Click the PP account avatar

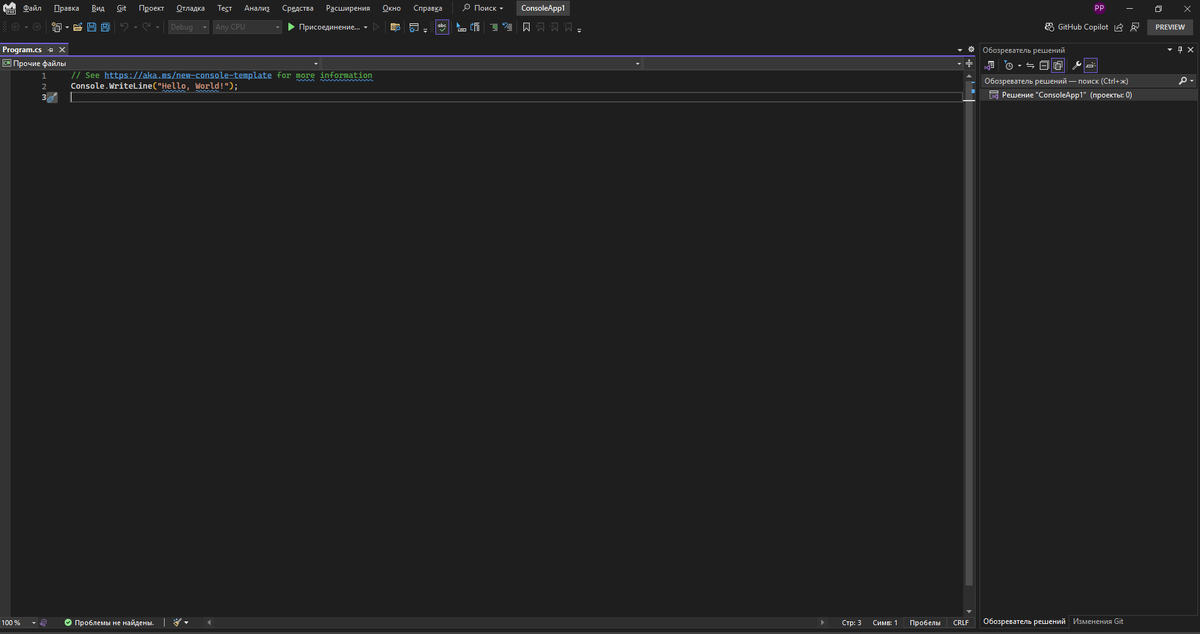(1099, 8)
